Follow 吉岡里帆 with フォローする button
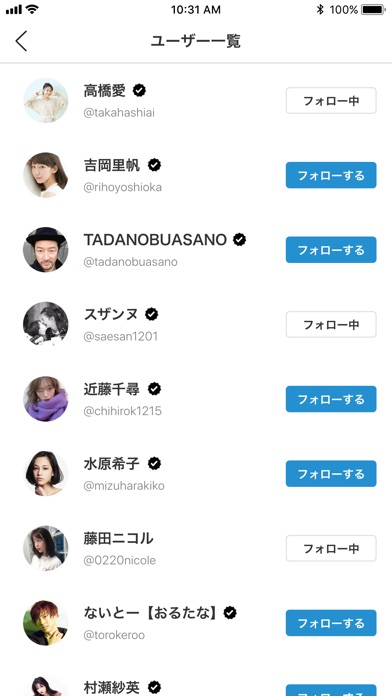 [331, 175]
